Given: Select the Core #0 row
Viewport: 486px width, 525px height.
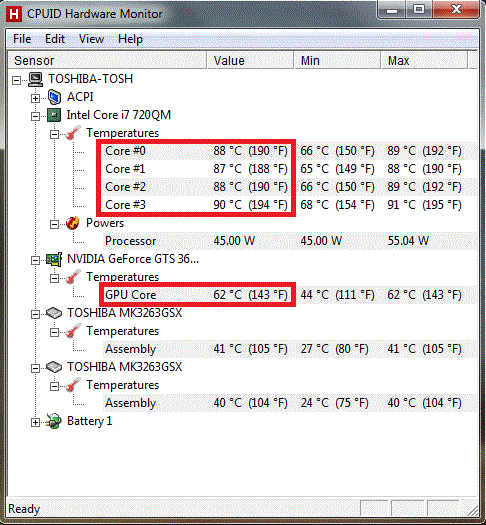Looking at the screenshot, I should click(290, 151).
